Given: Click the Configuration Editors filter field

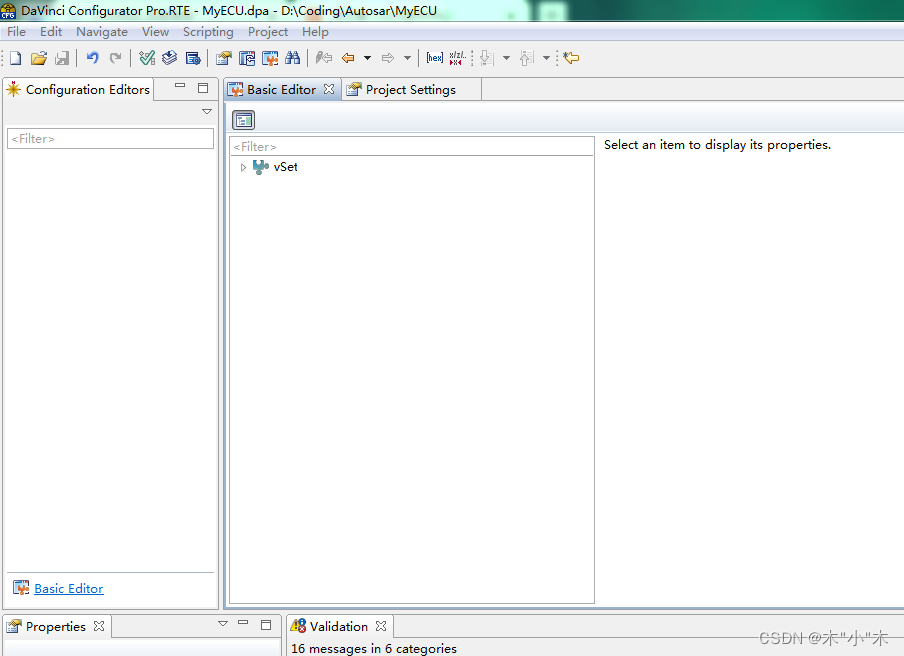Looking at the screenshot, I should click(110, 139).
